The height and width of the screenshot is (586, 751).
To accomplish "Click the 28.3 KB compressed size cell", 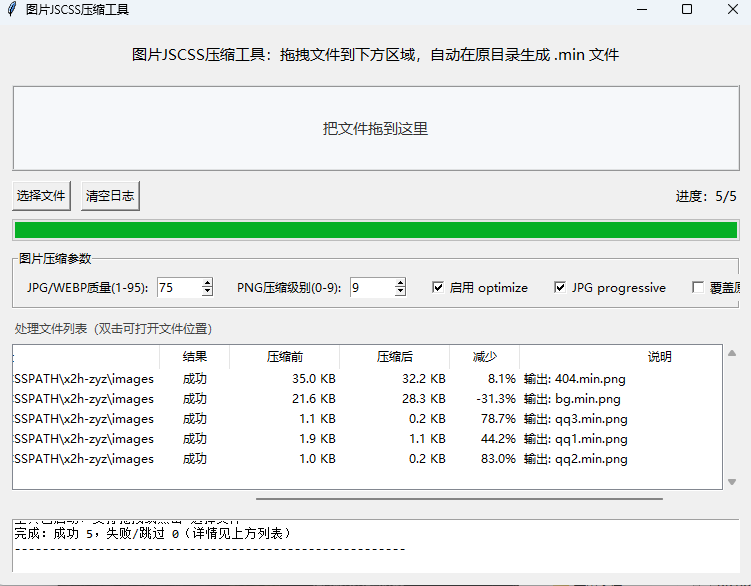I will pos(424,399).
